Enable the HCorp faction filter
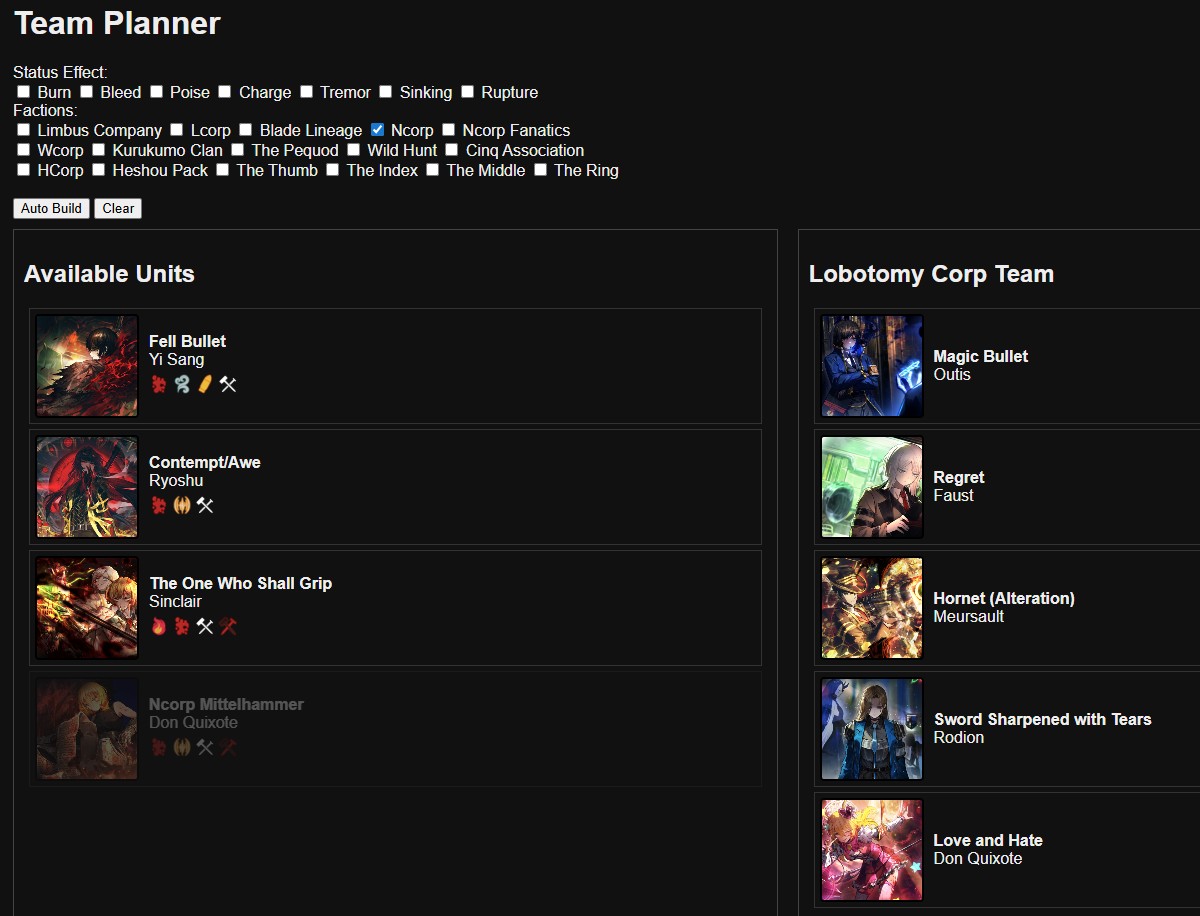 [x=24, y=169]
